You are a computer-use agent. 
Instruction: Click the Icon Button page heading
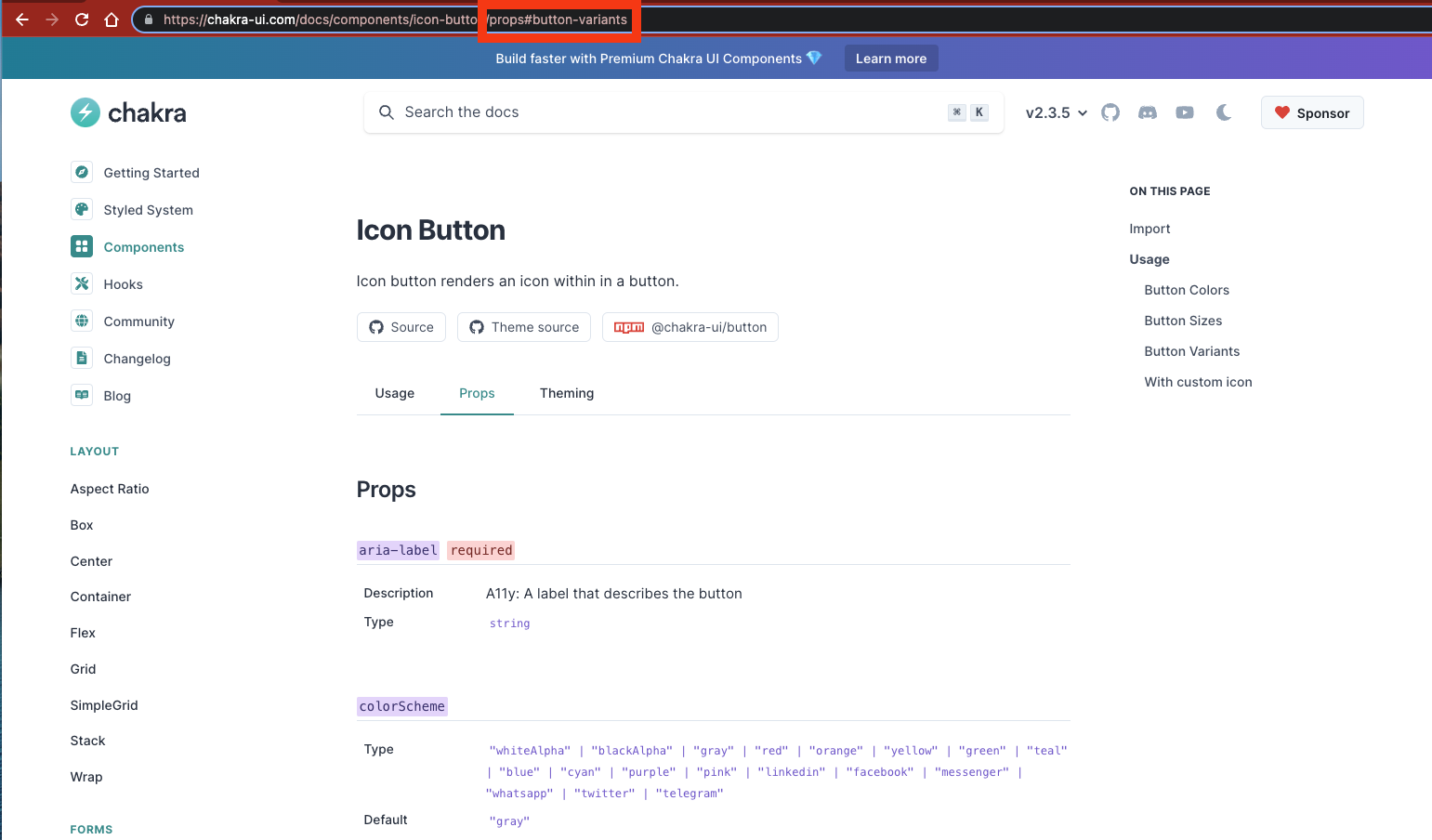pyautogui.click(x=431, y=230)
